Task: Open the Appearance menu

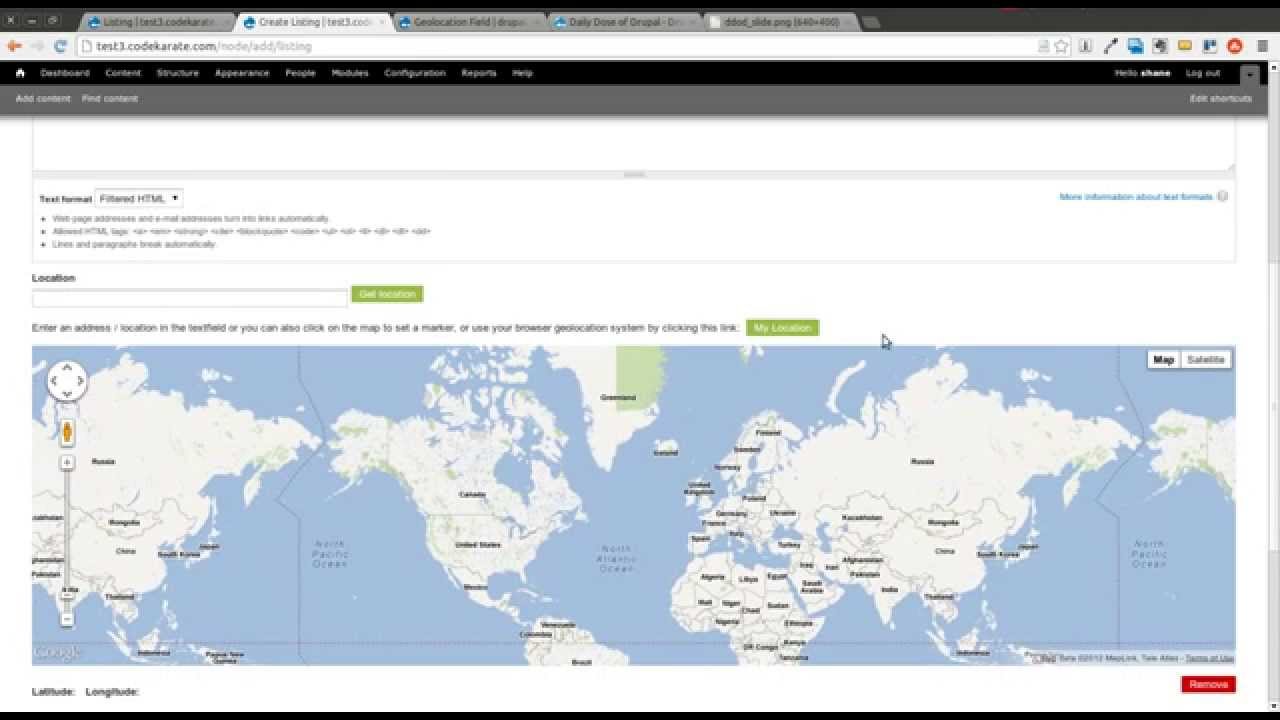Action: tap(242, 73)
